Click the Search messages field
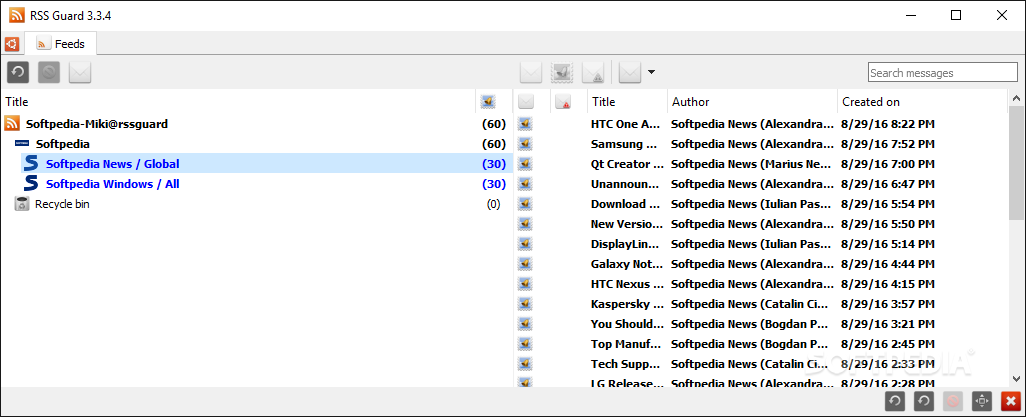Image resolution: width=1026 pixels, height=417 pixels. coord(943,73)
